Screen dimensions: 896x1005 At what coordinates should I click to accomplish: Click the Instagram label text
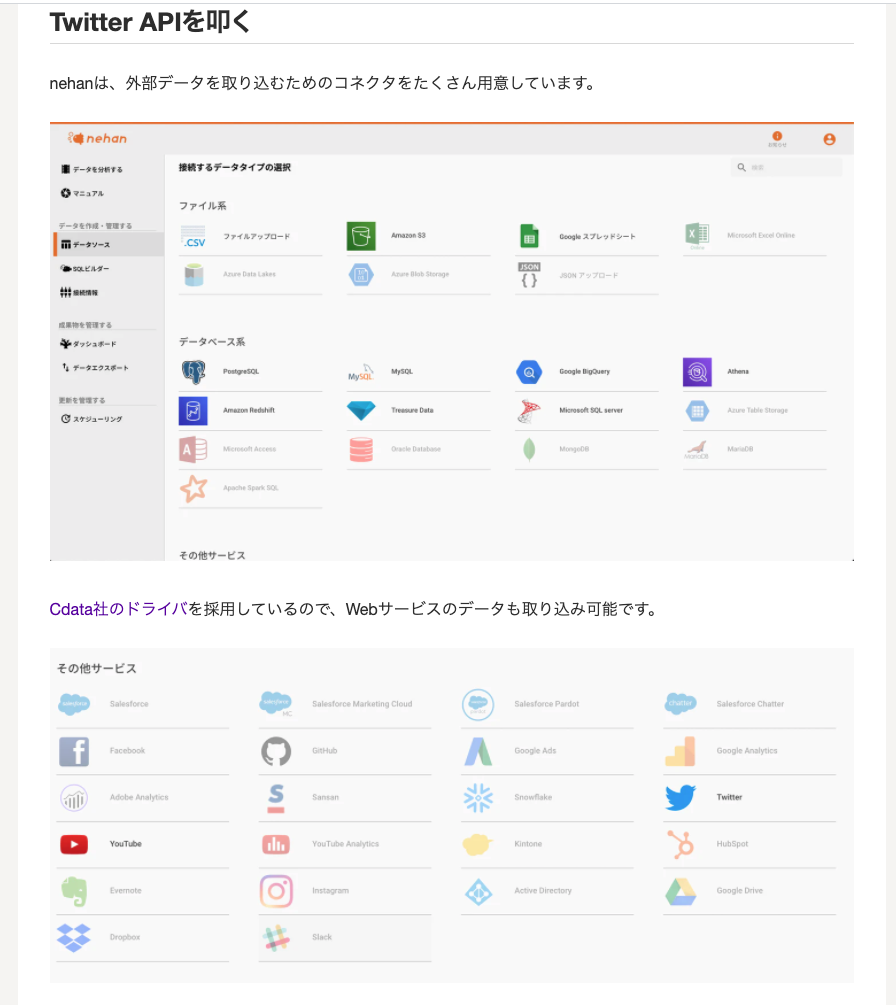(x=330, y=891)
